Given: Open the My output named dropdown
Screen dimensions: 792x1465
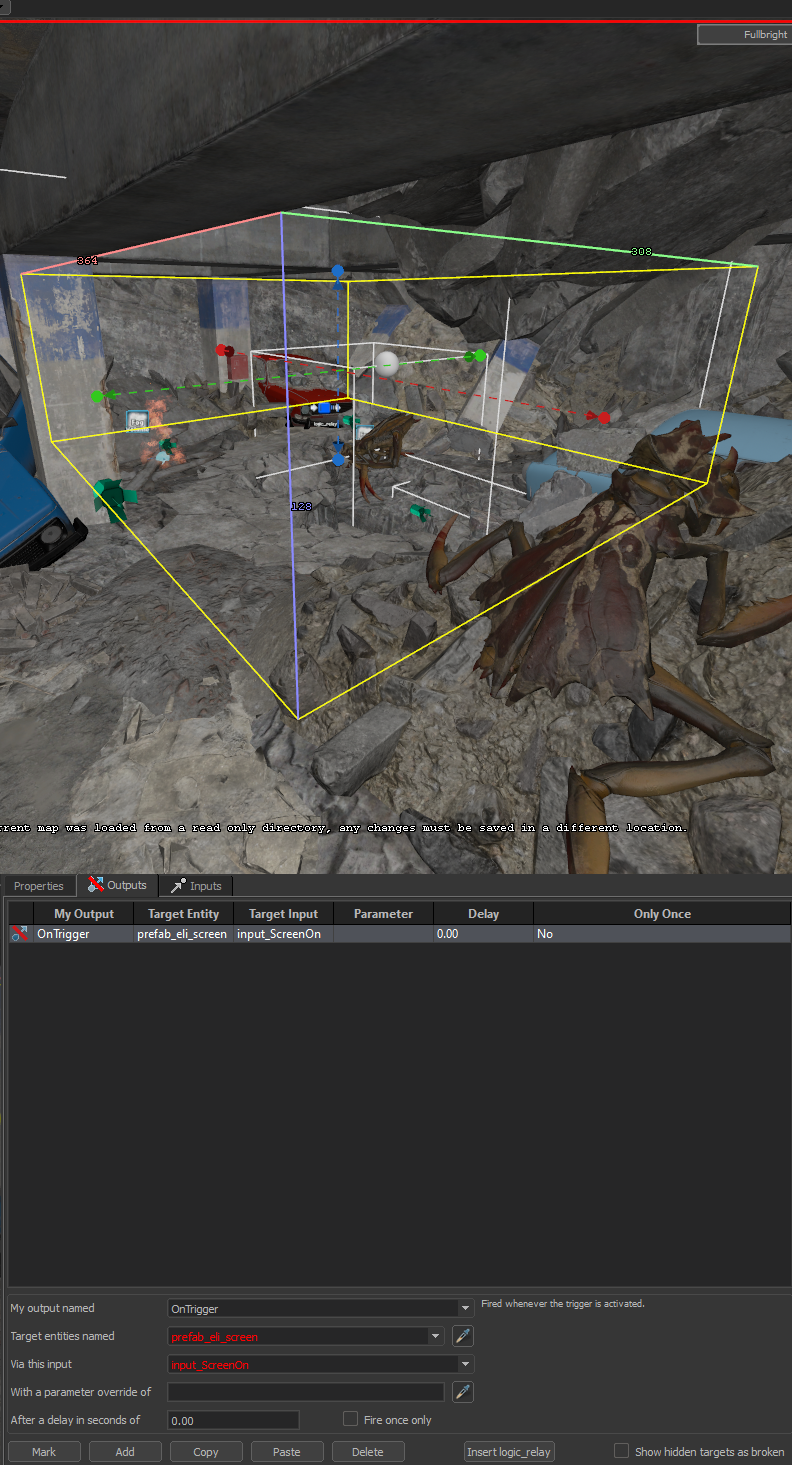Looking at the screenshot, I should pos(464,1308).
